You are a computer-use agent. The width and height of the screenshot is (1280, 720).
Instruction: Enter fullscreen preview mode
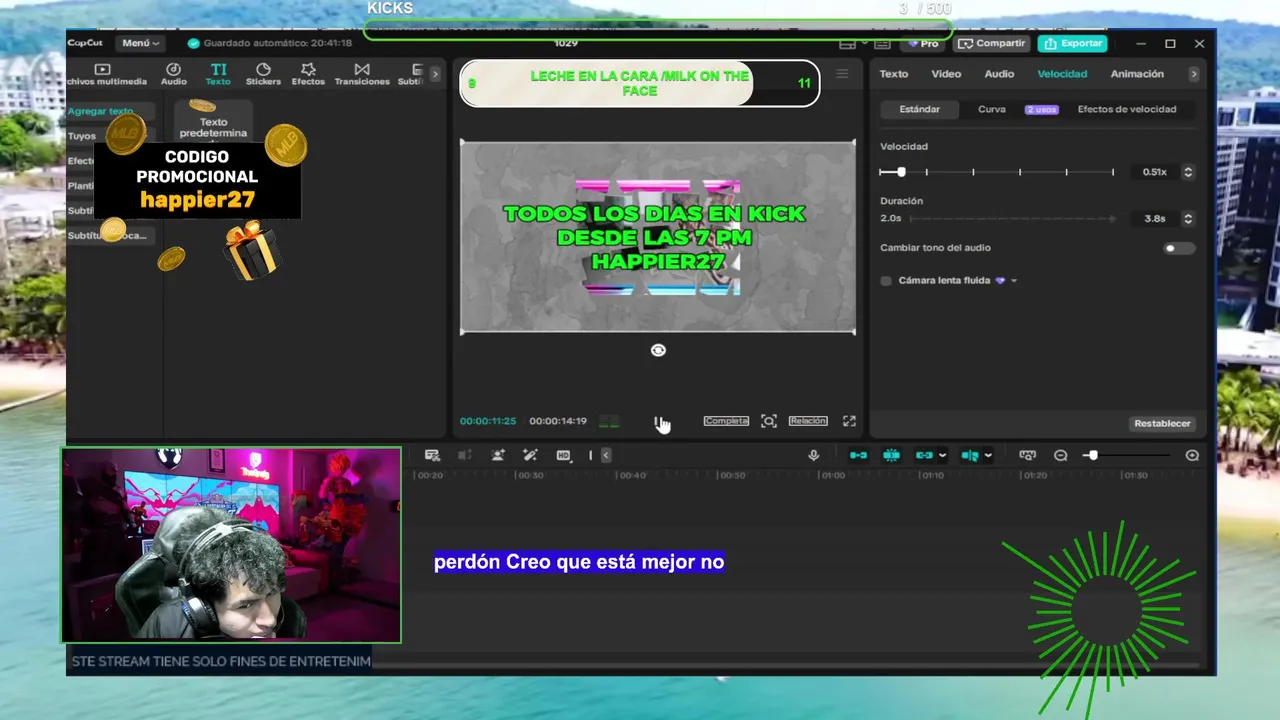pyautogui.click(x=849, y=421)
